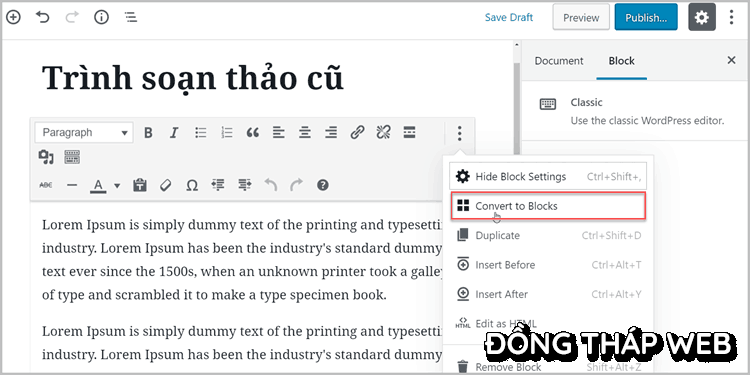Screen dimensions: 750x375
Task: Click the Add block plus icon
Action: pyautogui.click(x=13, y=18)
